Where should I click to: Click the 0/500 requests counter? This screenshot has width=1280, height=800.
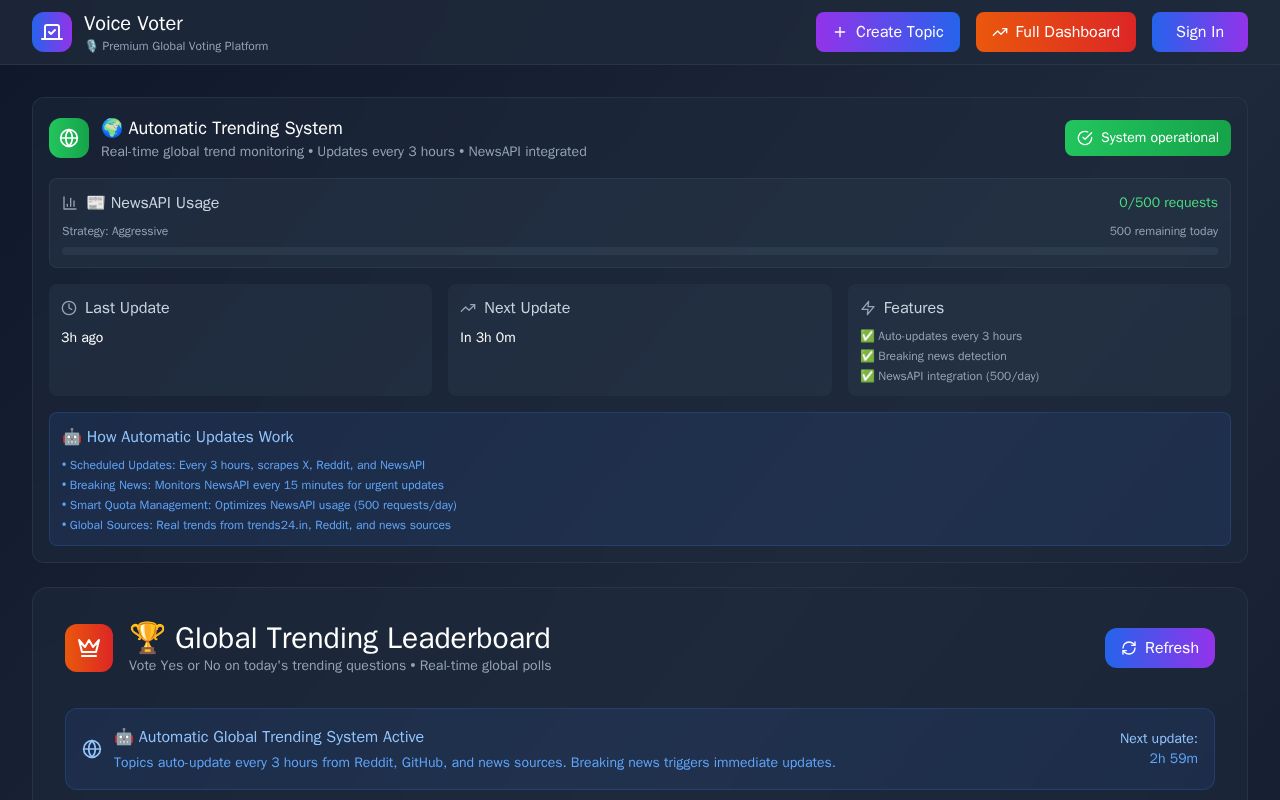(x=1168, y=203)
